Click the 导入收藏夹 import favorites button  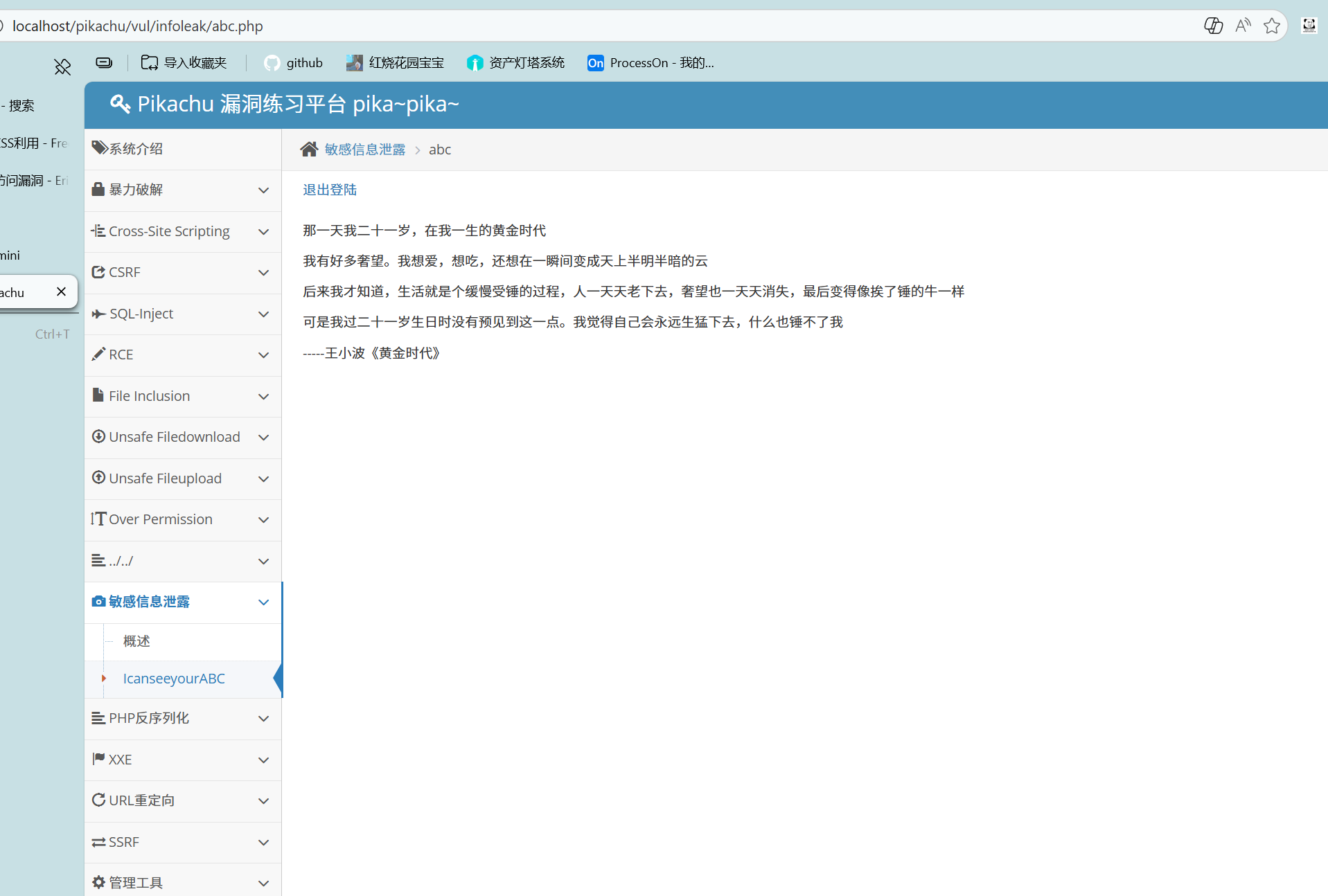click(x=184, y=63)
